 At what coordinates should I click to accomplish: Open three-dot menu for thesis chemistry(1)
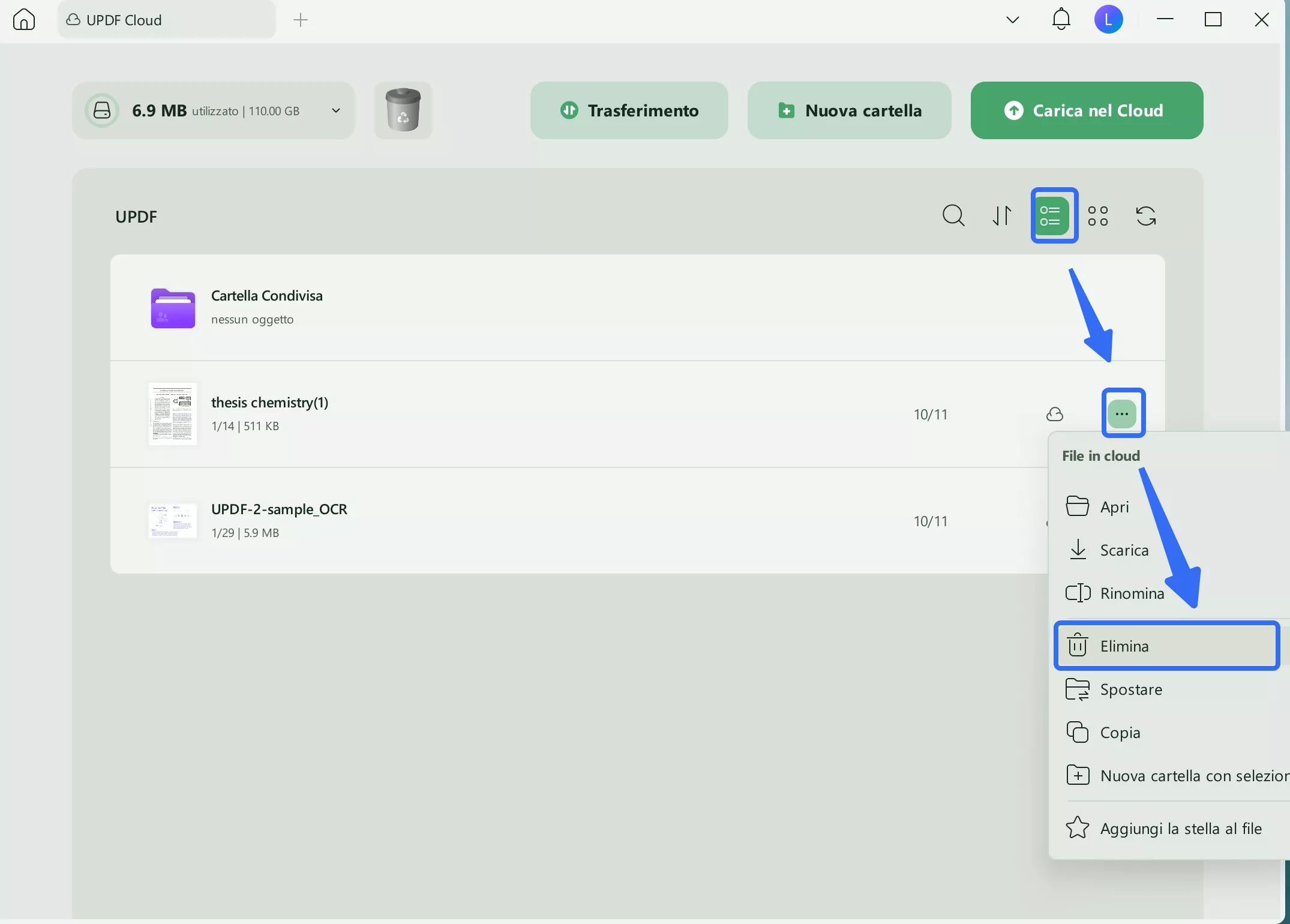(1122, 414)
